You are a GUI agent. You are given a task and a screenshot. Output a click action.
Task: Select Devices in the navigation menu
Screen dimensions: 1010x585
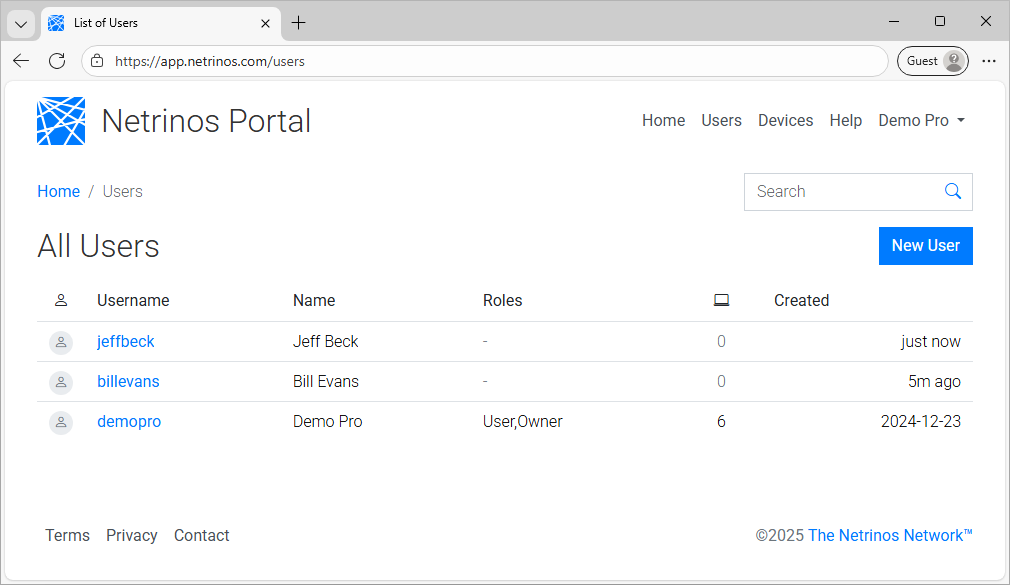pos(785,120)
